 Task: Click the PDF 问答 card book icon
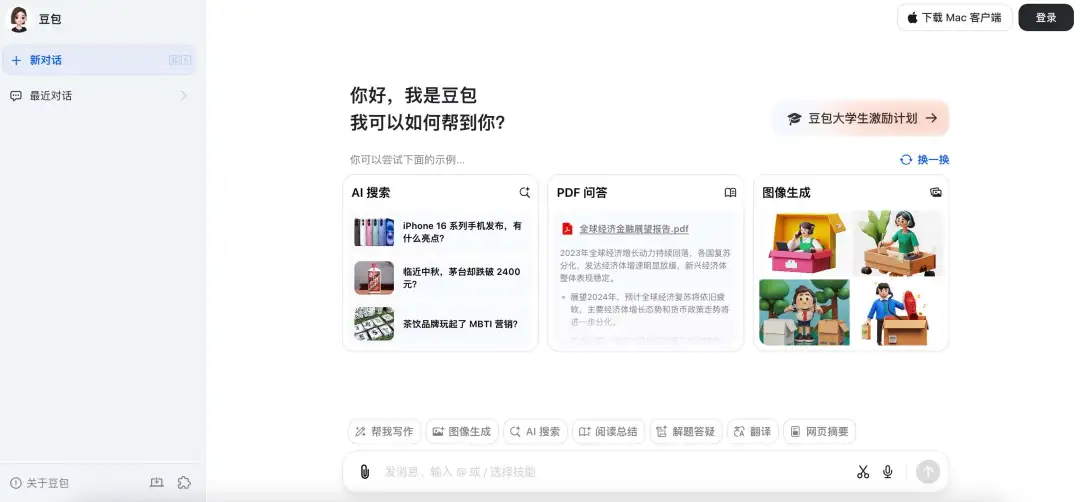pyautogui.click(x=730, y=193)
